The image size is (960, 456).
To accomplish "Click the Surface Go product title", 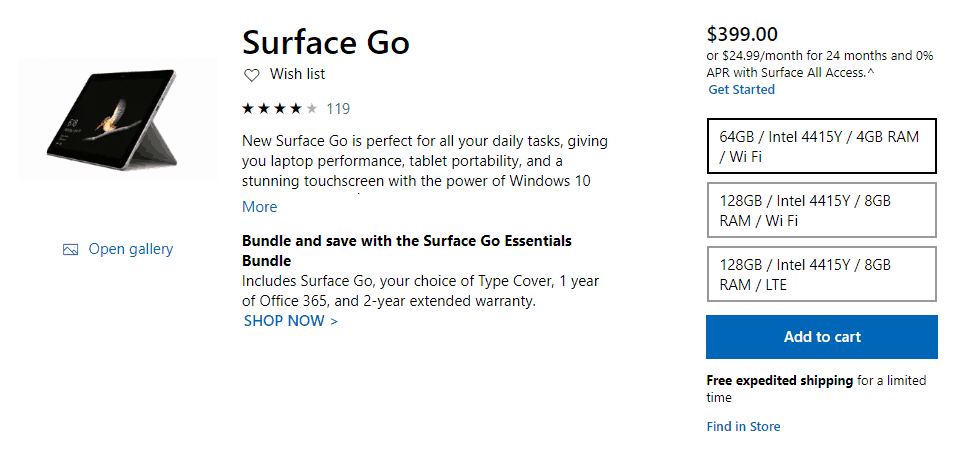I will [326, 41].
